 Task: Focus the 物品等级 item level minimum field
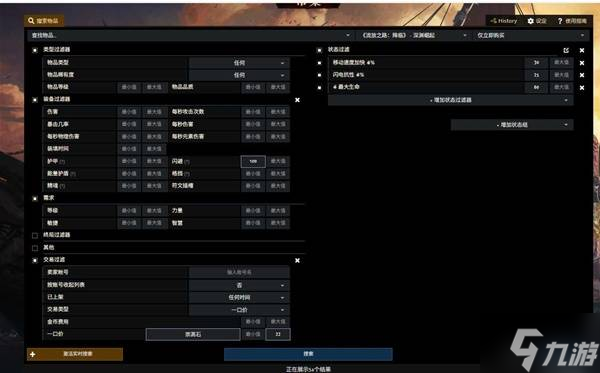point(129,87)
